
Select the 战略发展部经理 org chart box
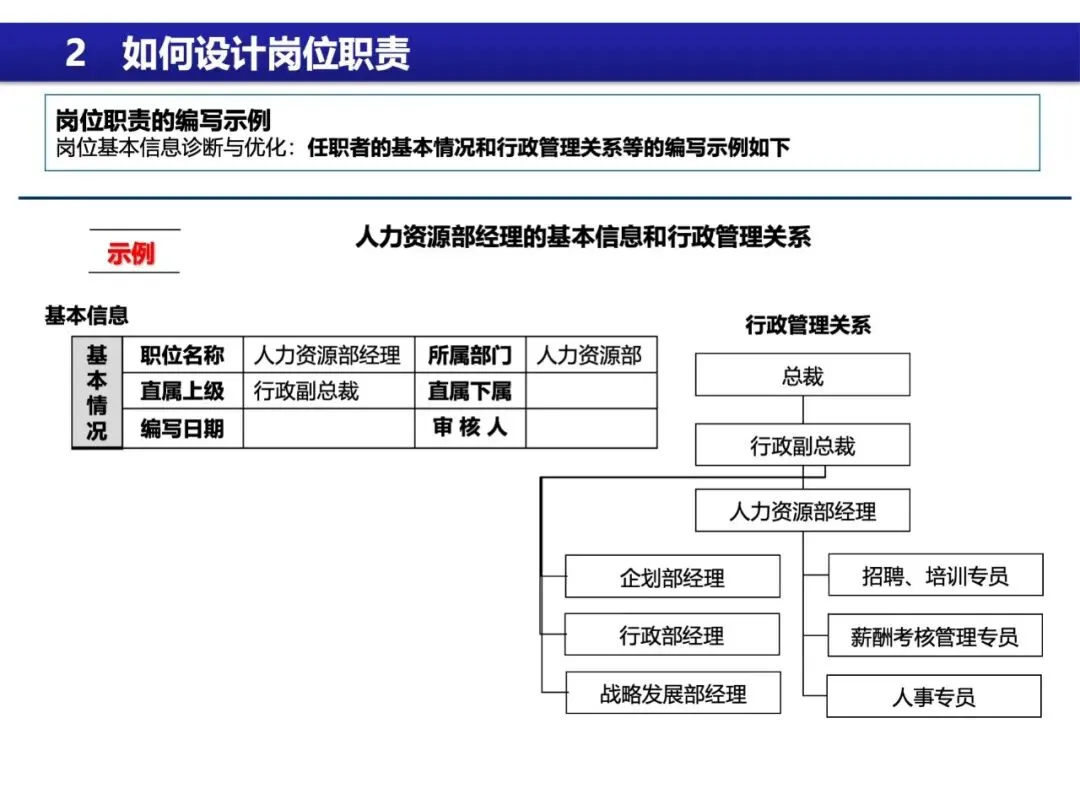pyautogui.click(x=673, y=693)
